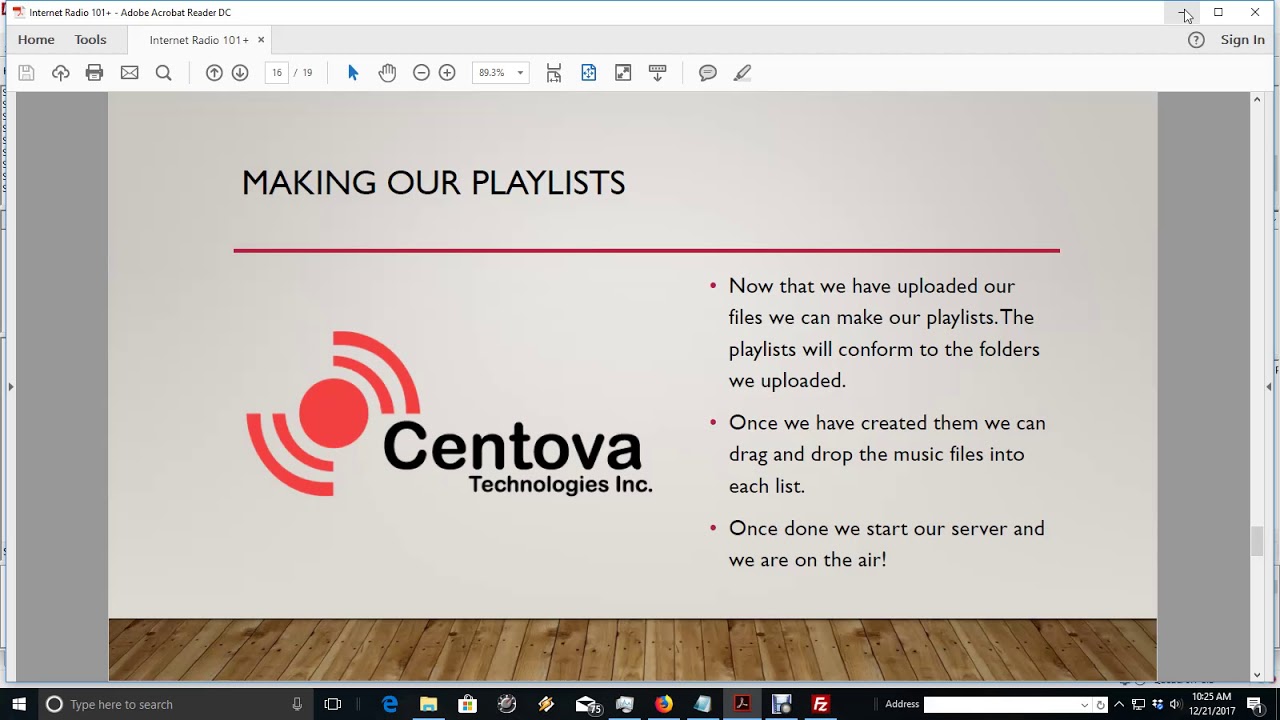Open FileZilla from taskbar
The height and width of the screenshot is (720, 1280).
[x=820, y=704]
